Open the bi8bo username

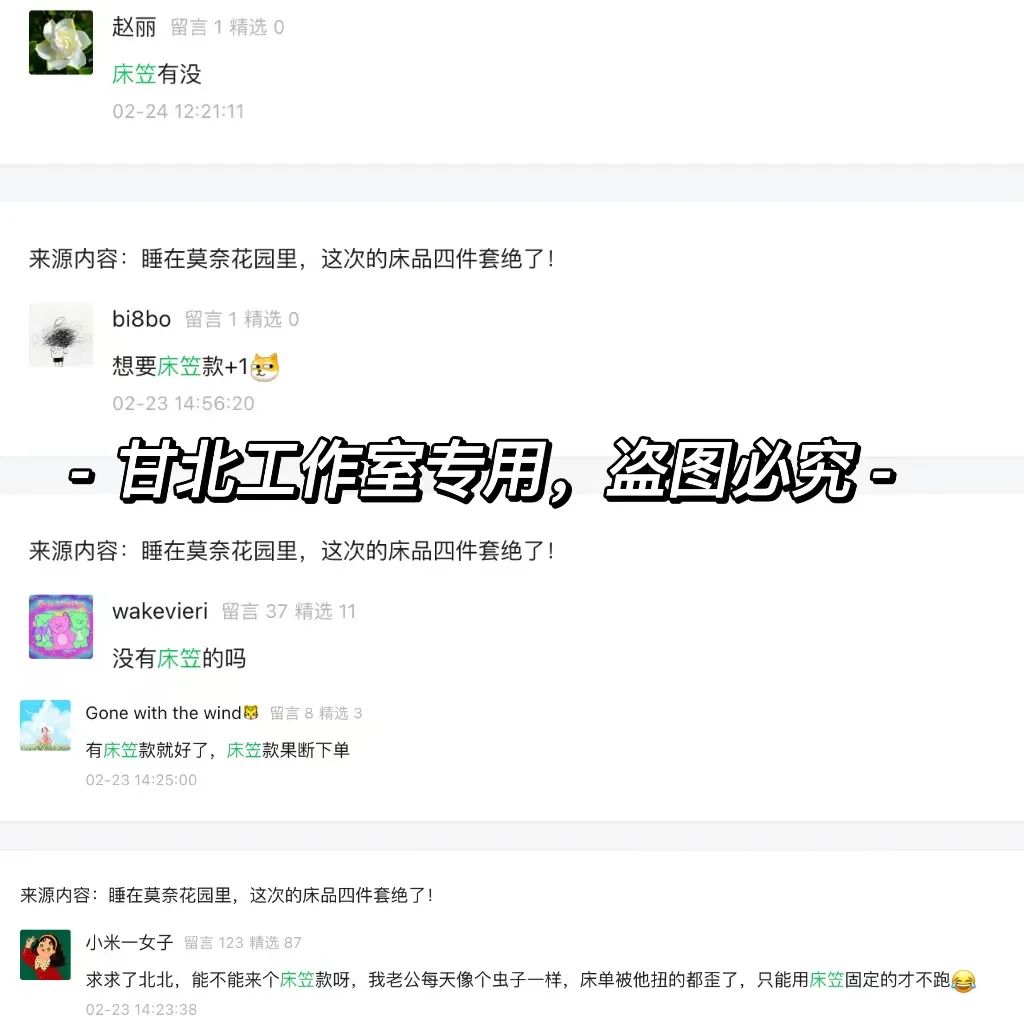[x=141, y=319]
